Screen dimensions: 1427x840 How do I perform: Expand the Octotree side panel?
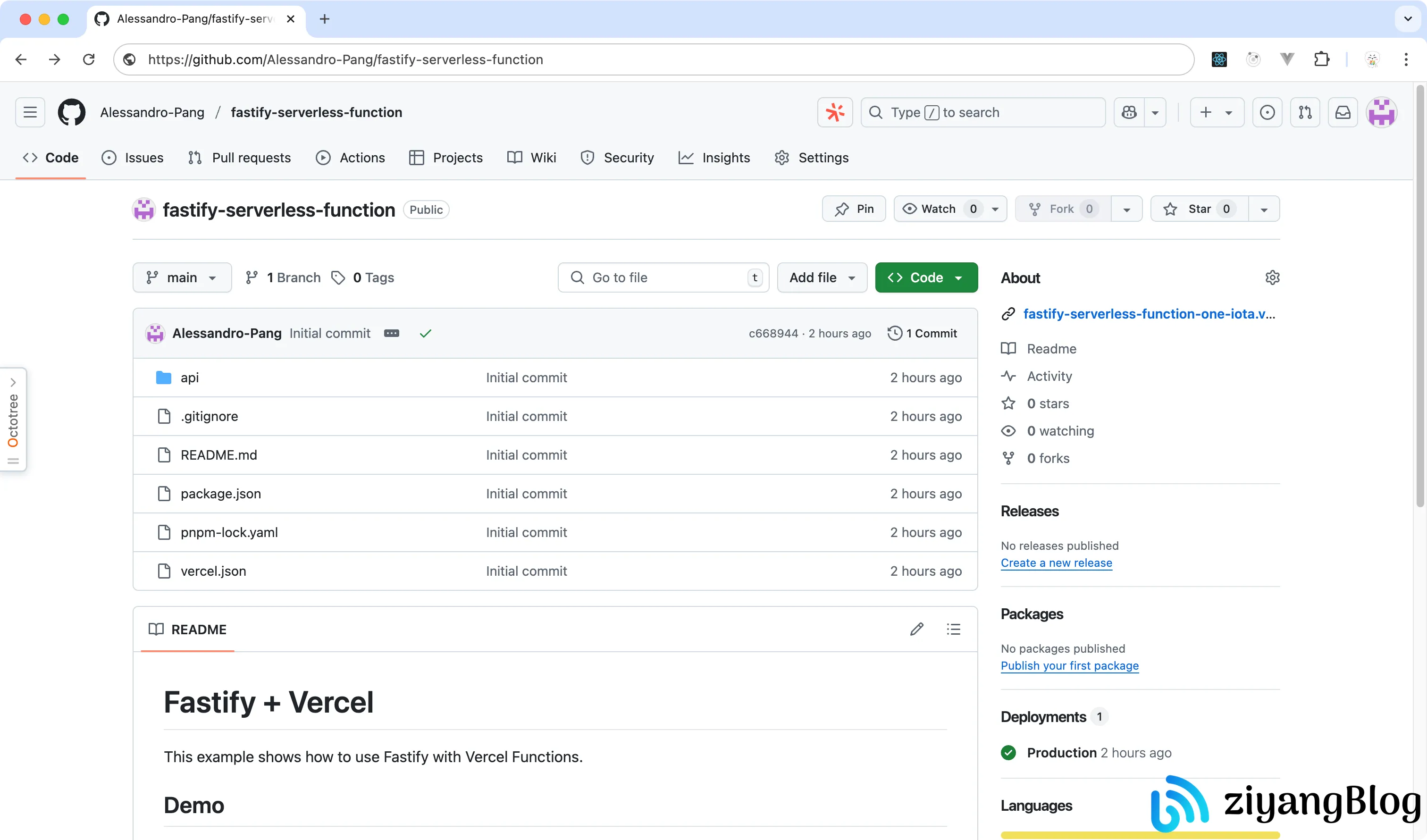[x=13, y=419]
